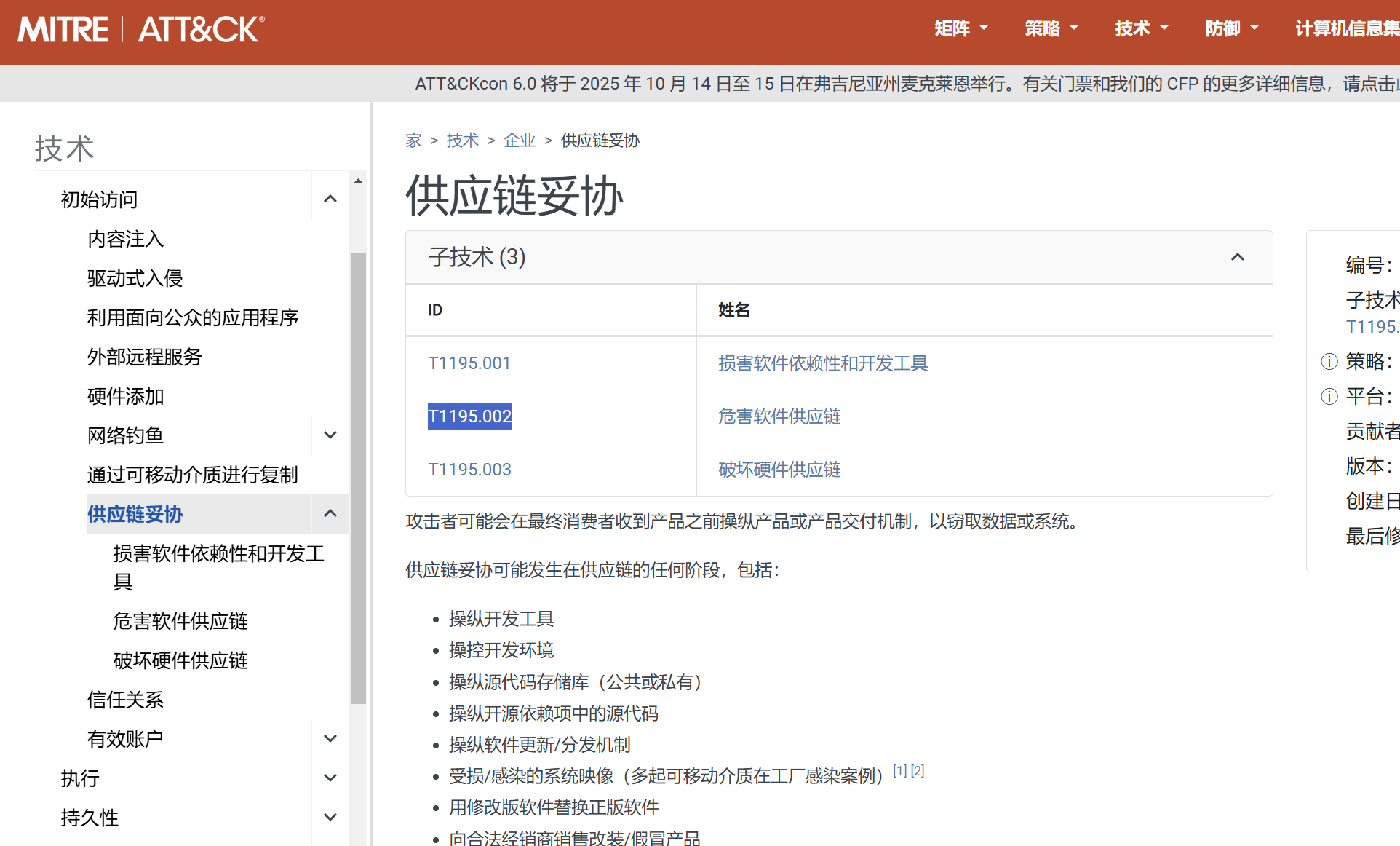
Task: Select 外部远程服务 in the sidebar
Action: point(144,357)
